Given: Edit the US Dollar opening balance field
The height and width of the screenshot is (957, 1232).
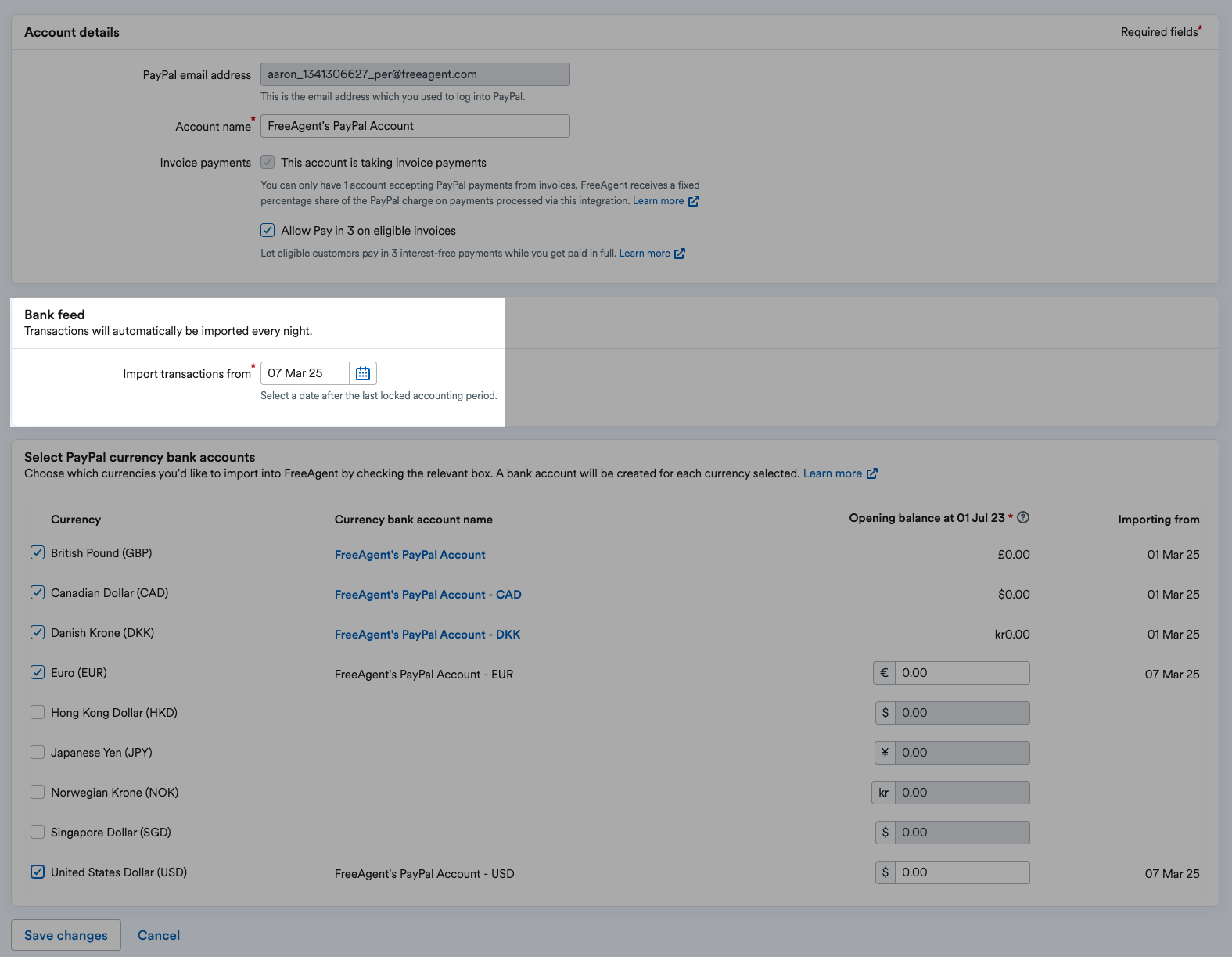Looking at the screenshot, I should click(x=962, y=872).
